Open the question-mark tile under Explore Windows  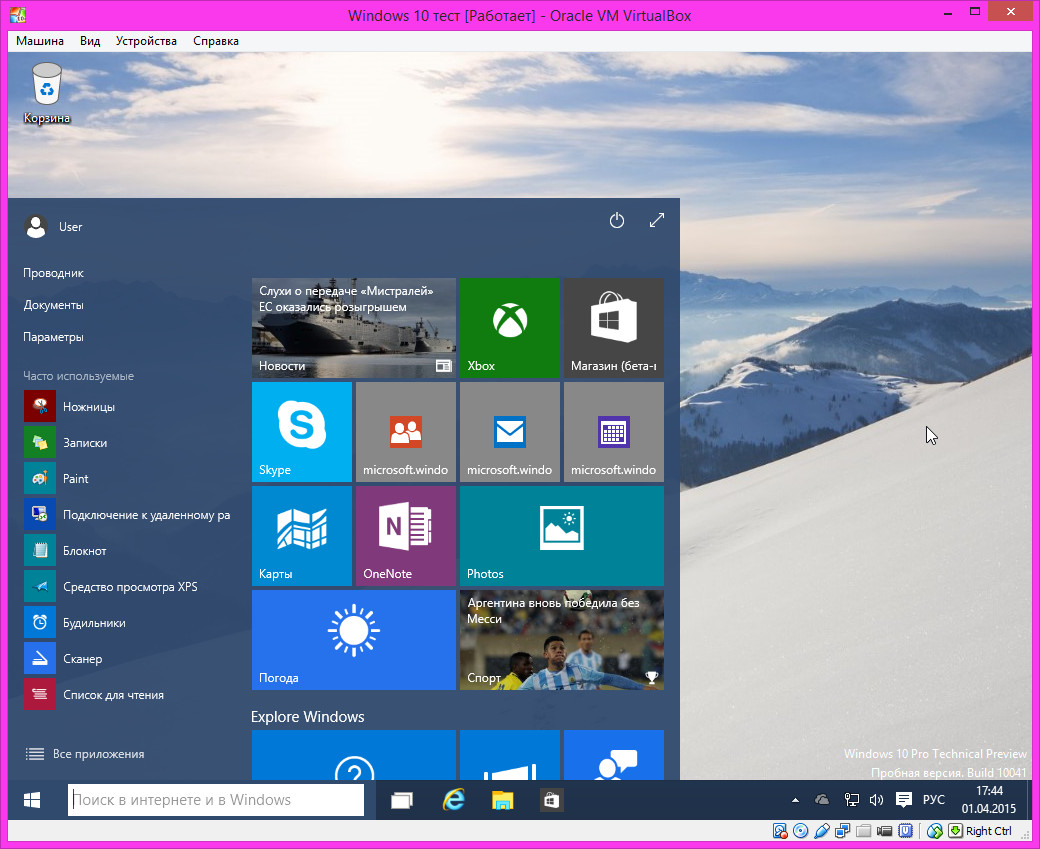pos(354,755)
